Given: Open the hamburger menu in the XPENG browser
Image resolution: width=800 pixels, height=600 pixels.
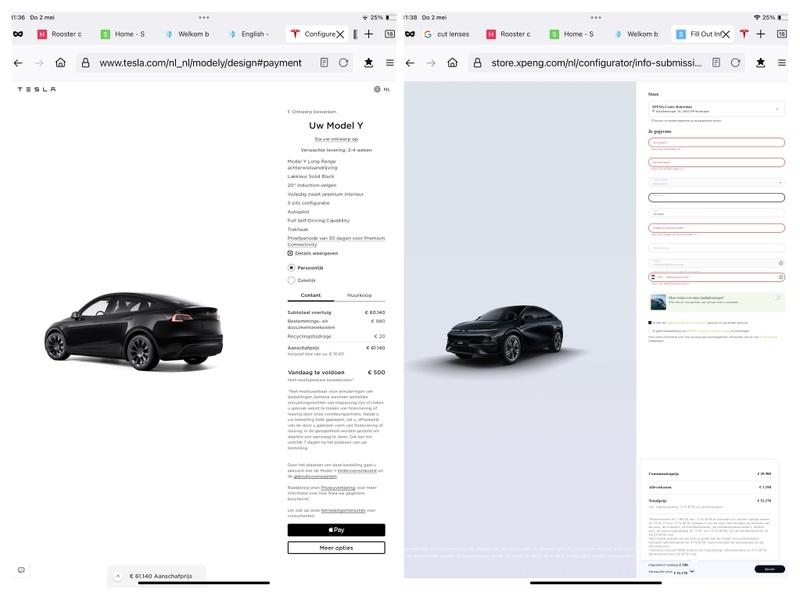Looking at the screenshot, I should (x=782, y=63).
